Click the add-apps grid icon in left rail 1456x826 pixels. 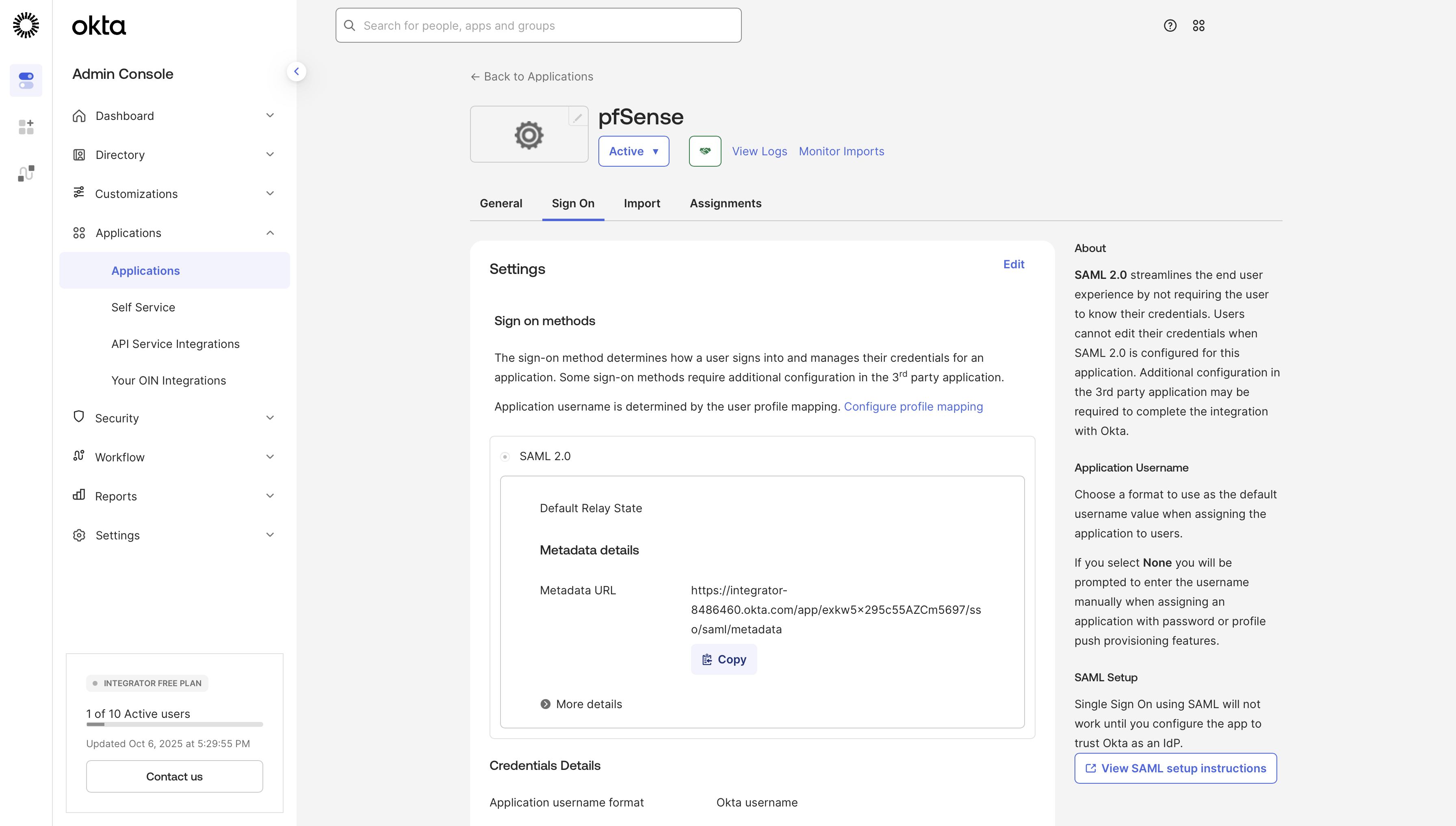(x=26, y=126)
